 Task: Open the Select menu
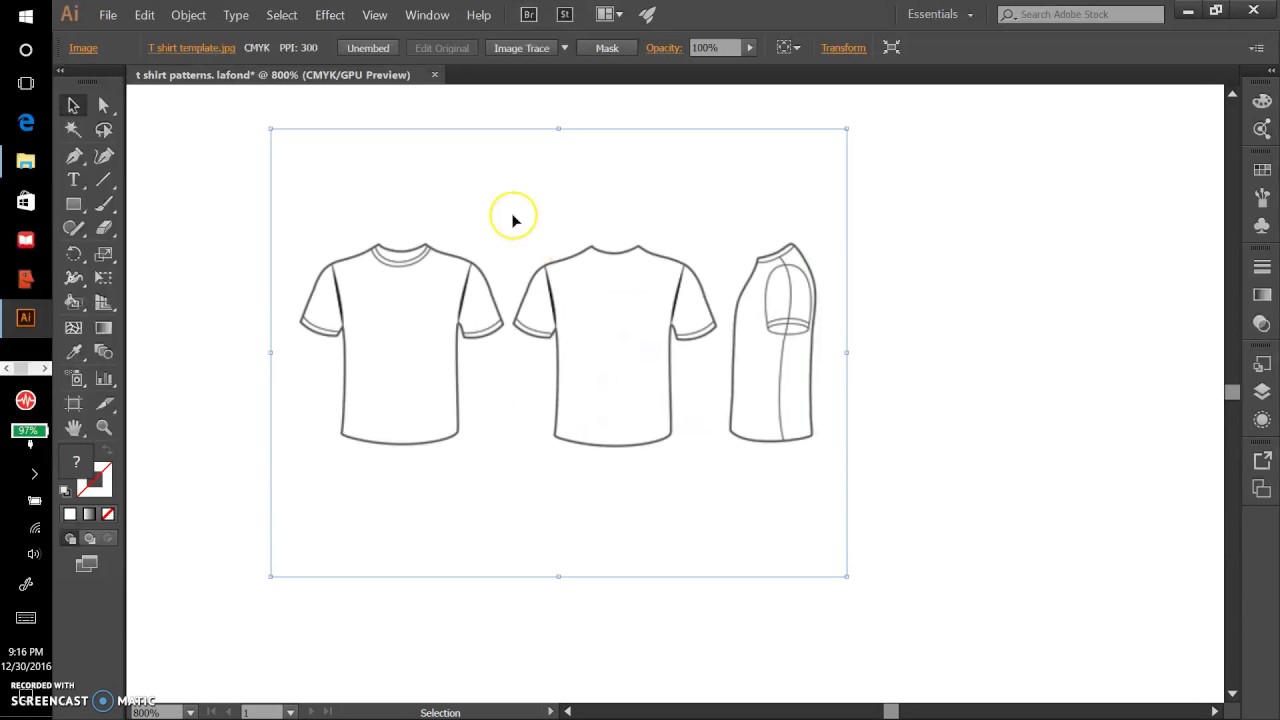pos(282,15)
